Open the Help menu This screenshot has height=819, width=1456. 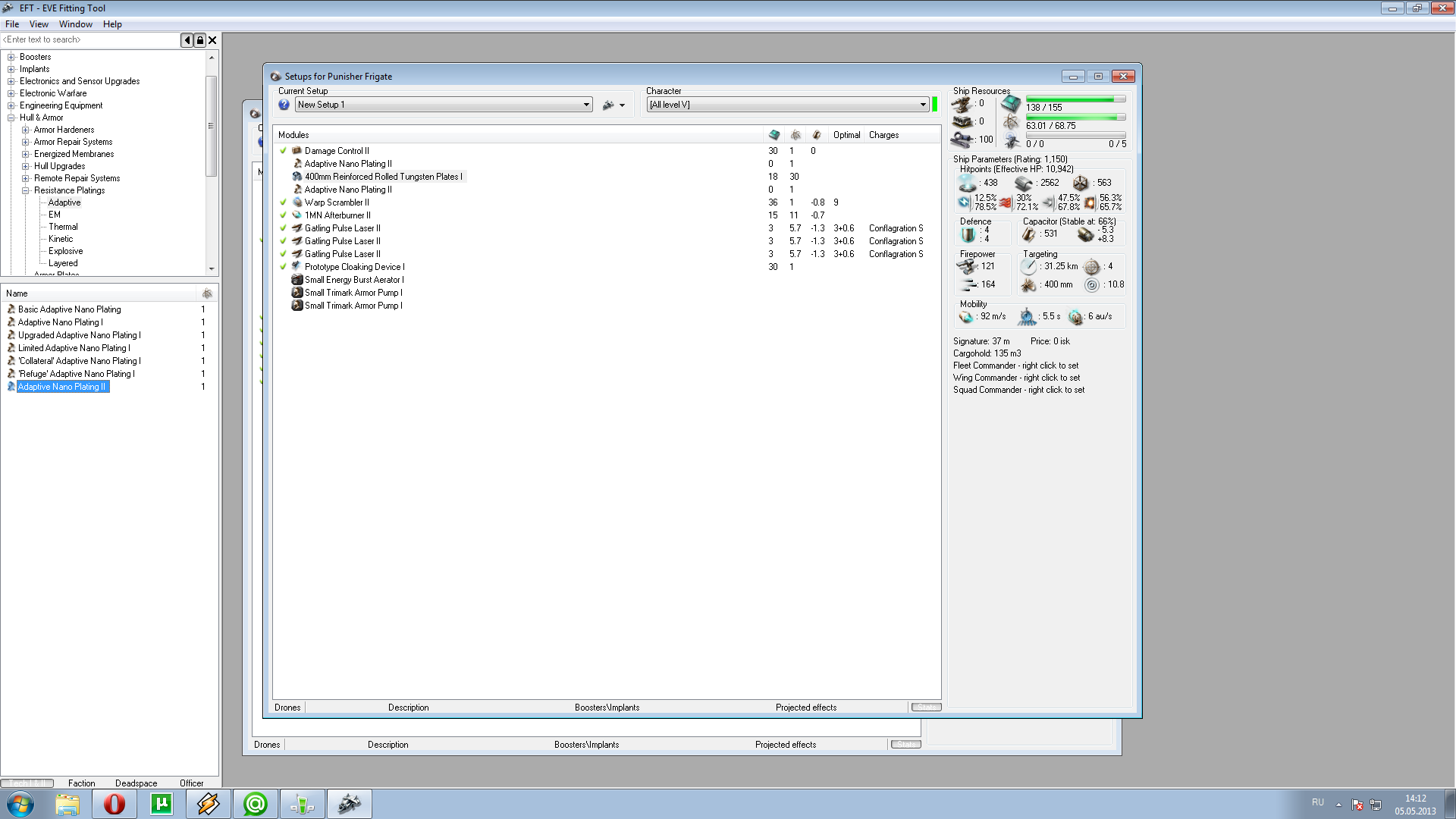112,24
